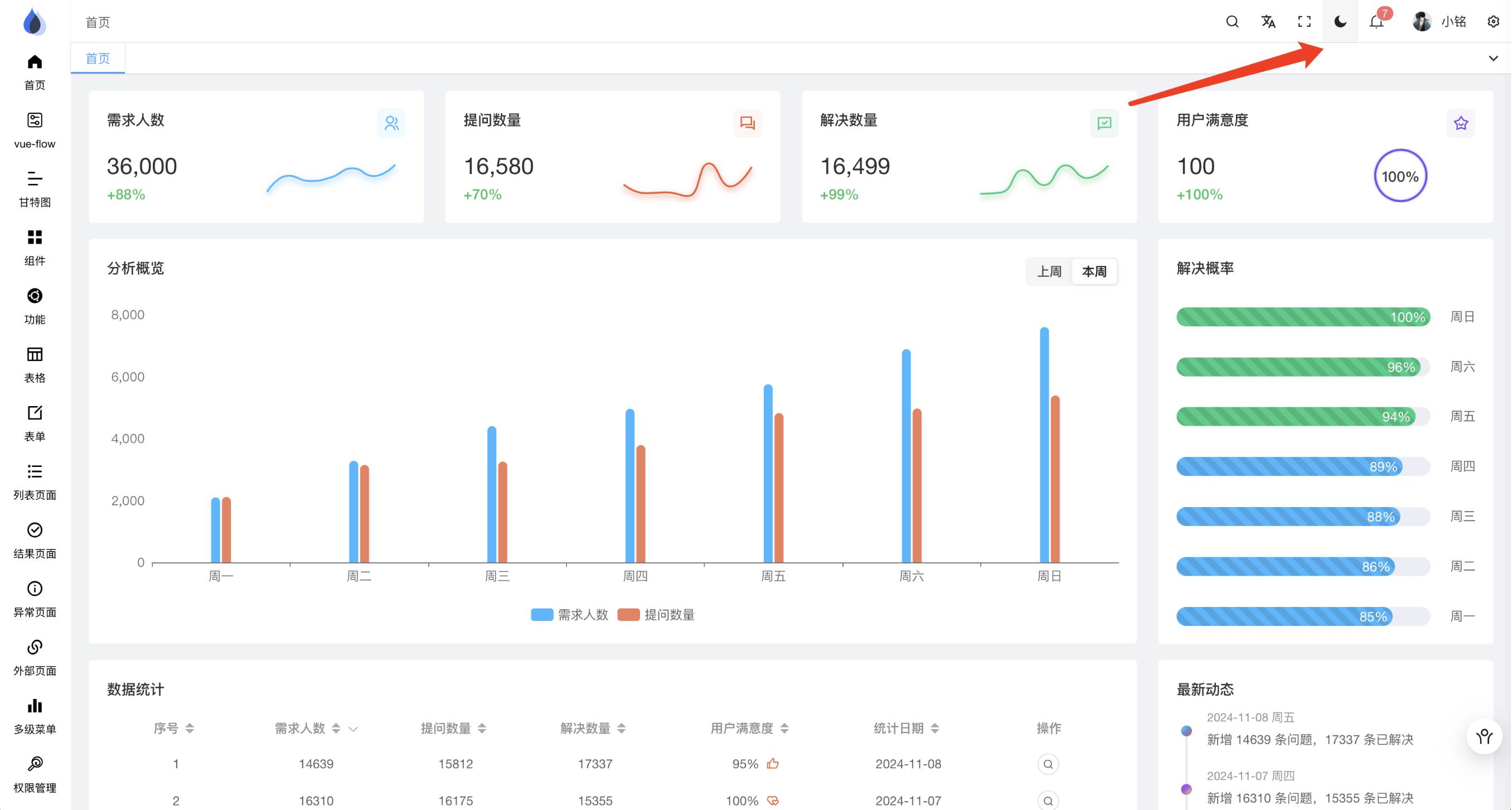Viewport: 1512px width, 810px height.
Task: Open the settings gear in header
Action: pos(1493,22)
